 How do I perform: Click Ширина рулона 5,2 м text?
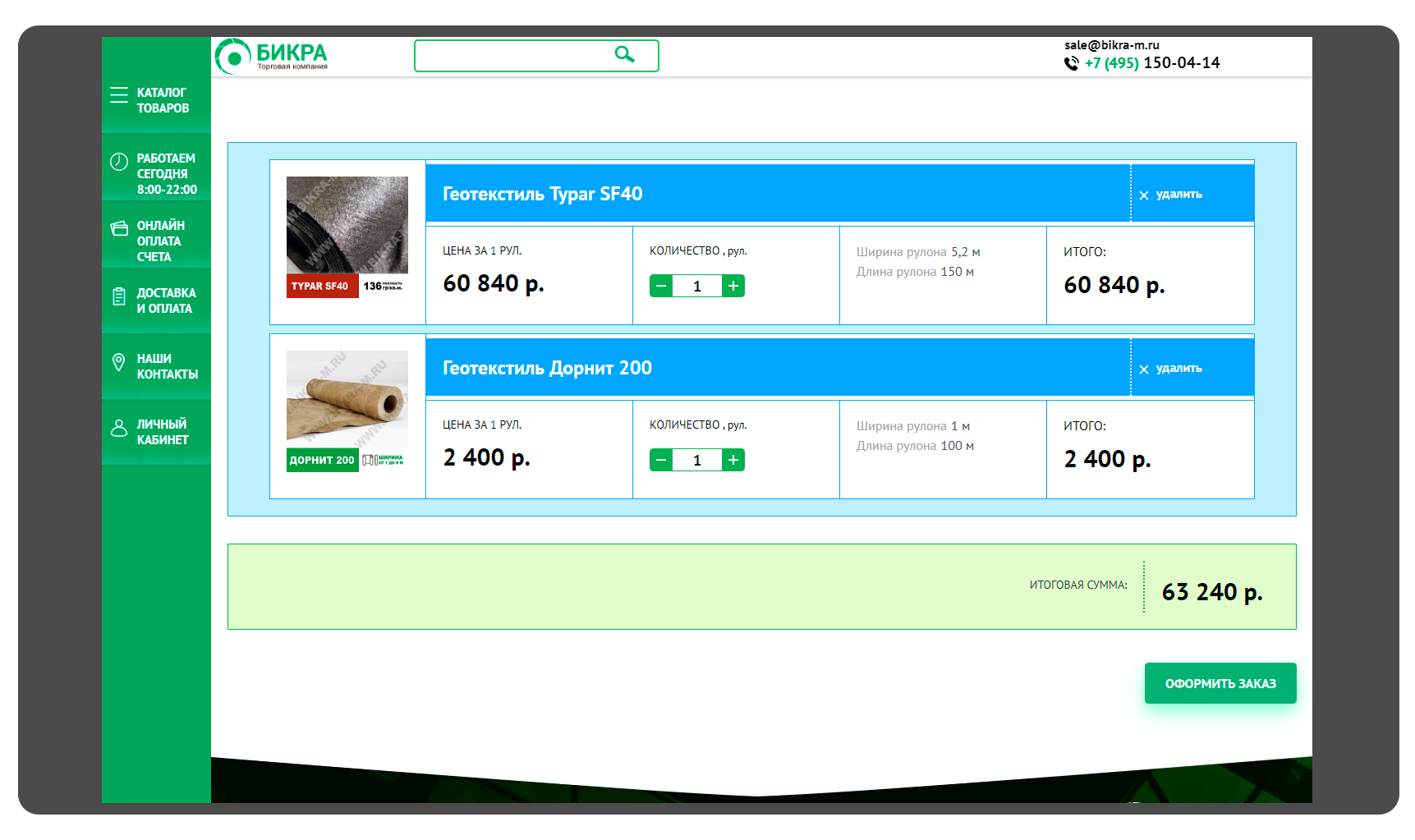pos(918,252)
